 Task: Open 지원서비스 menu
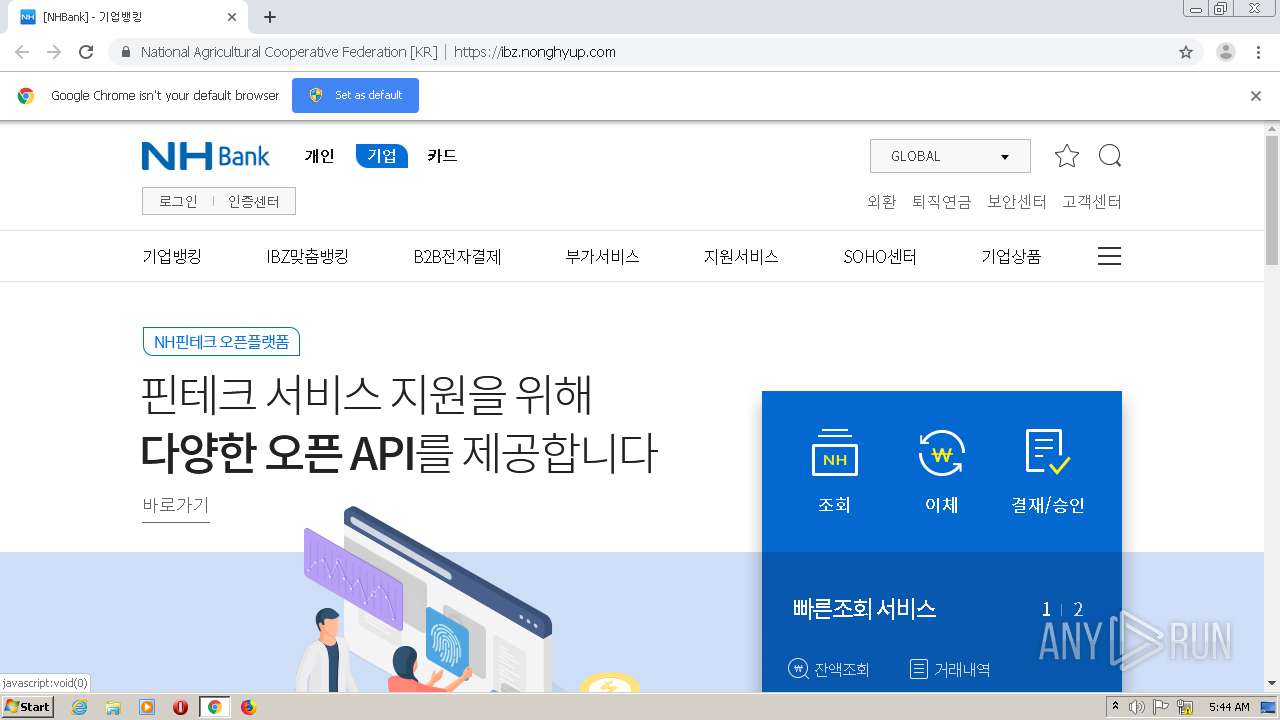[x=741, y=256]
